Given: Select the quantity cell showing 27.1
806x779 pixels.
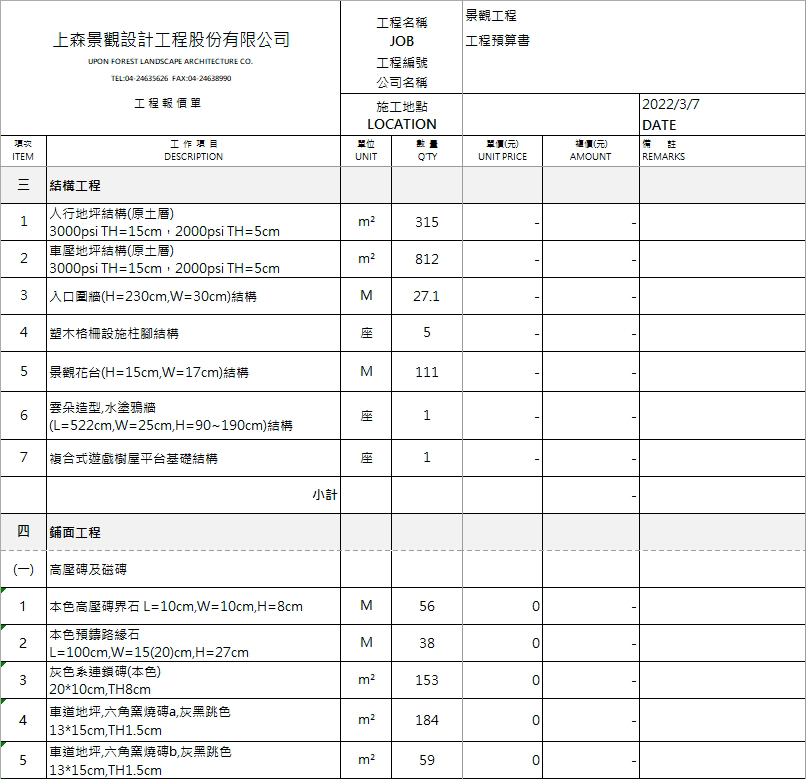Looking at the screenshot, I should coord(427,296).
